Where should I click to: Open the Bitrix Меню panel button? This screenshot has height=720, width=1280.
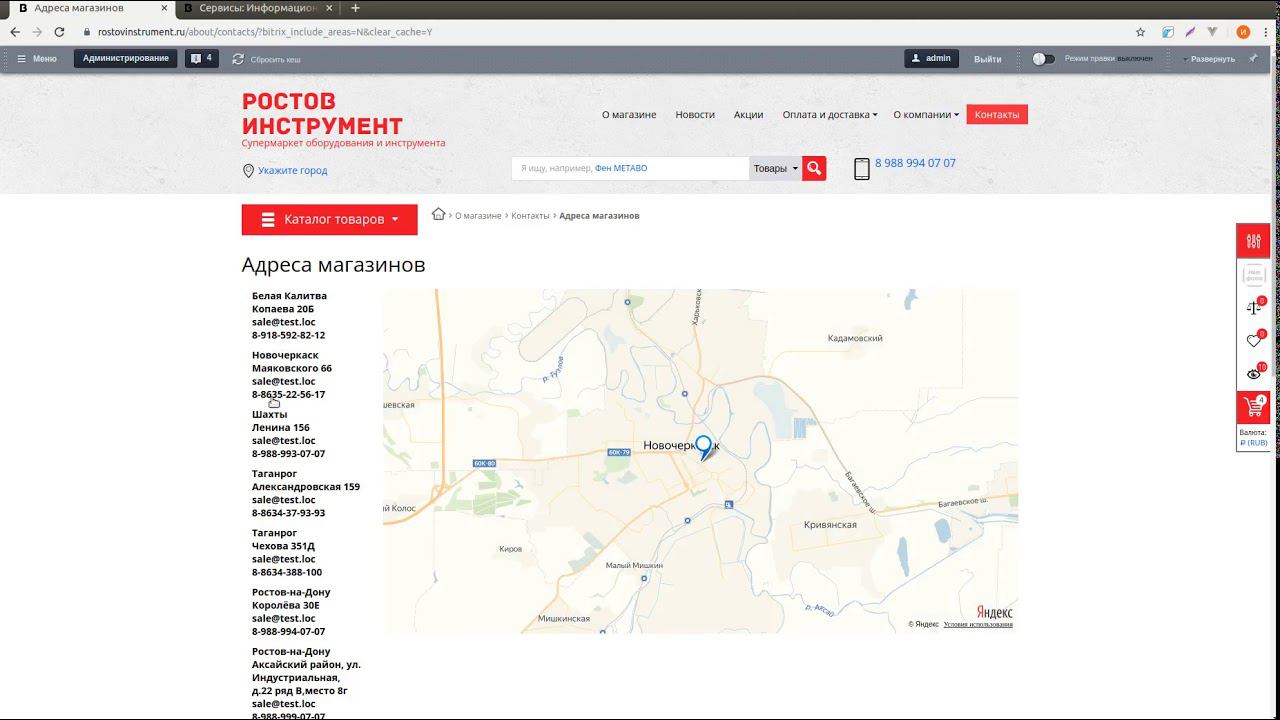(37, 59)
